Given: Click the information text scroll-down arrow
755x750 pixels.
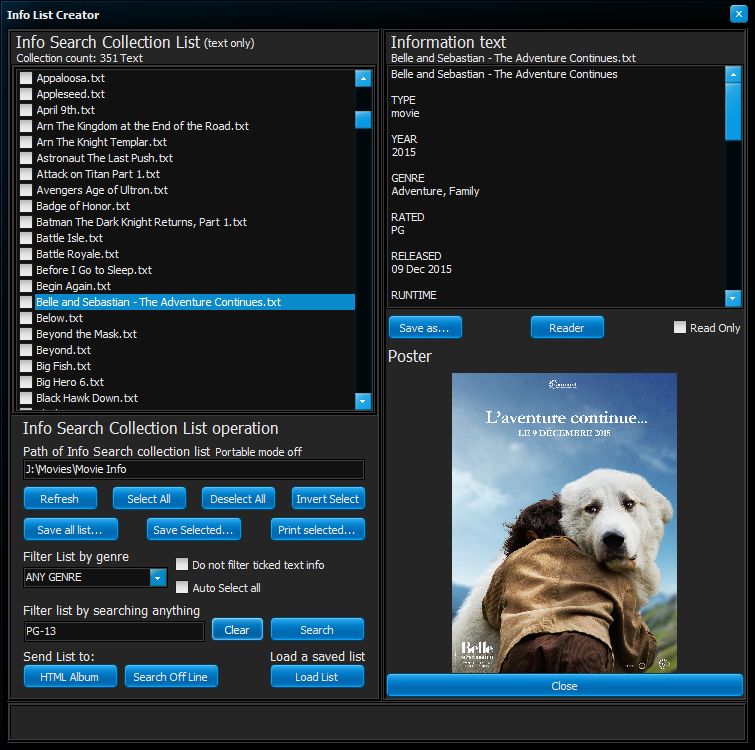Looking at the screenshot, I should click(x=733, y=298).
